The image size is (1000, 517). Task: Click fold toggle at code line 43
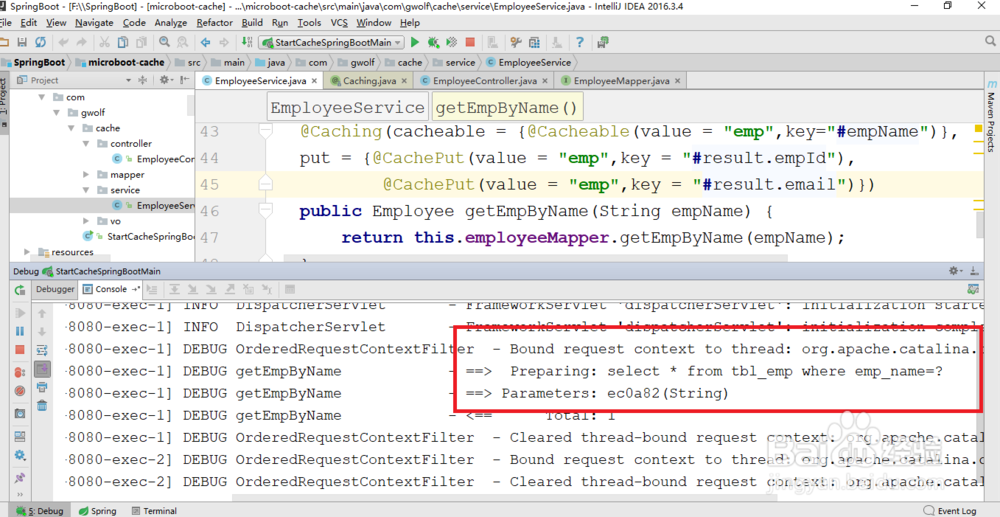(265, 131)
